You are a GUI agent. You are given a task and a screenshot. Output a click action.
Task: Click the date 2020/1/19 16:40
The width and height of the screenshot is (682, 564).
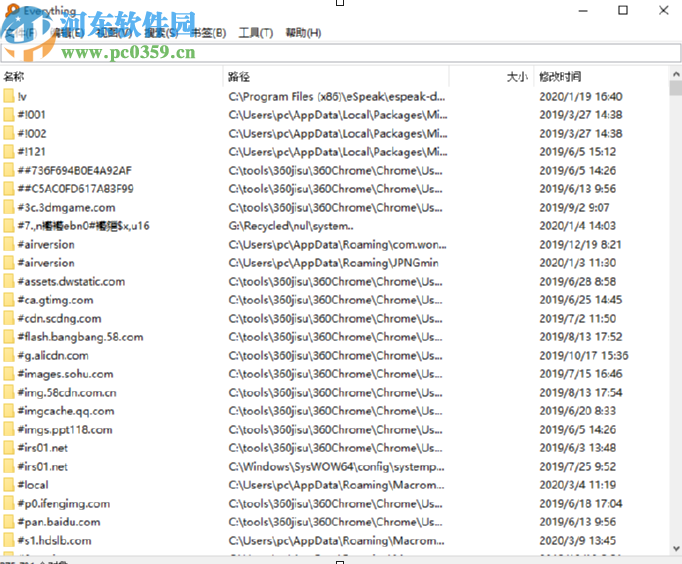coord(581,97)
